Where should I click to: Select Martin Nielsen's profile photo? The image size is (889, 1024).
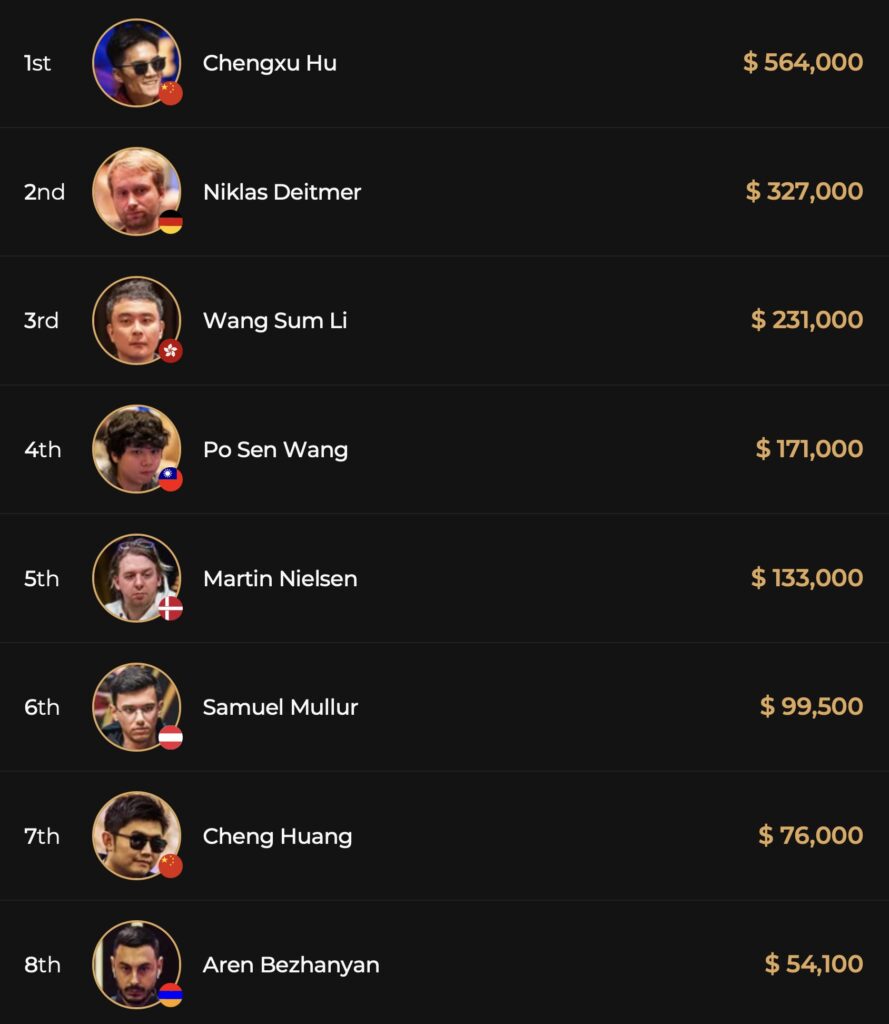point(136,577)
